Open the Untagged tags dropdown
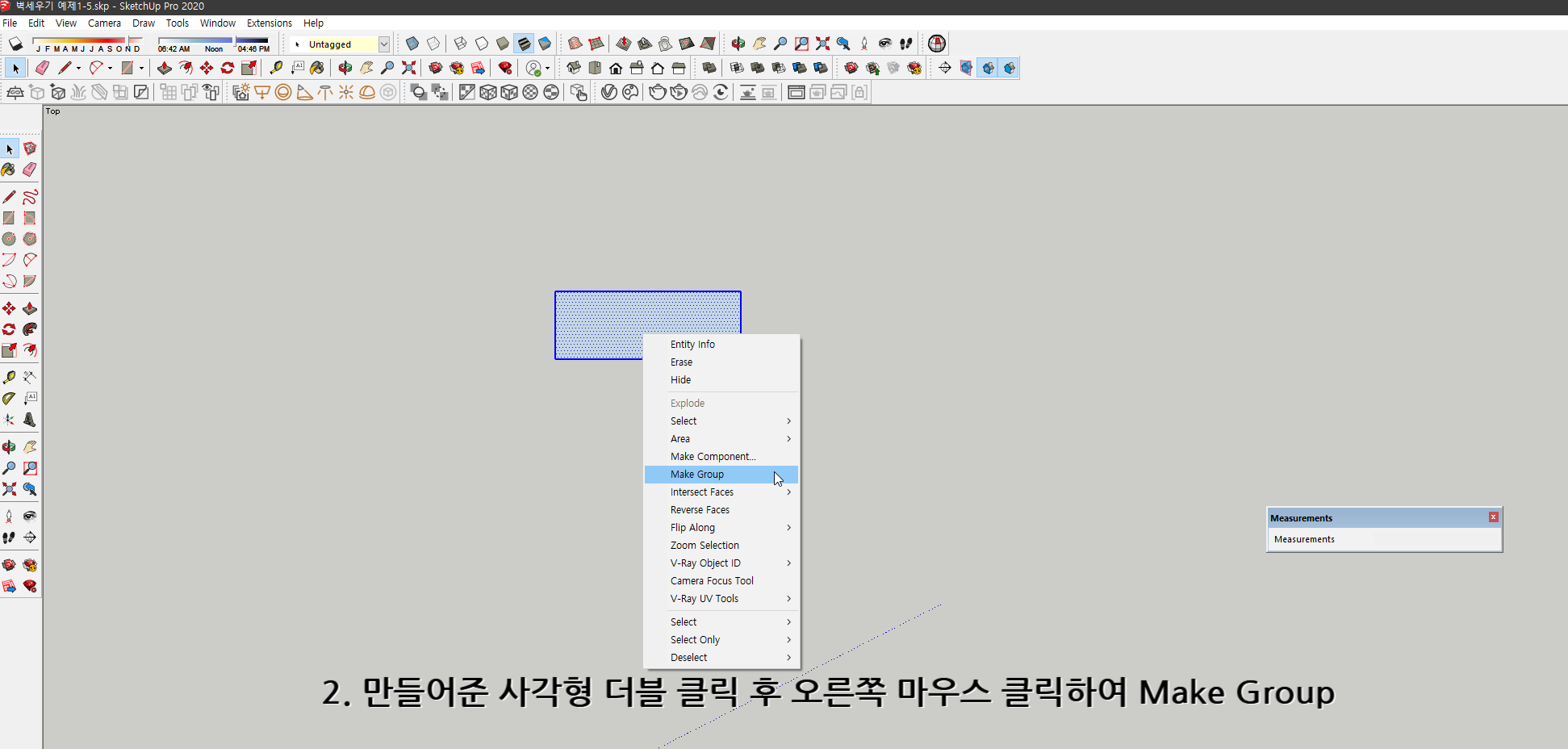This screenshot has width=1568, height=749. (x=384, y=44)
